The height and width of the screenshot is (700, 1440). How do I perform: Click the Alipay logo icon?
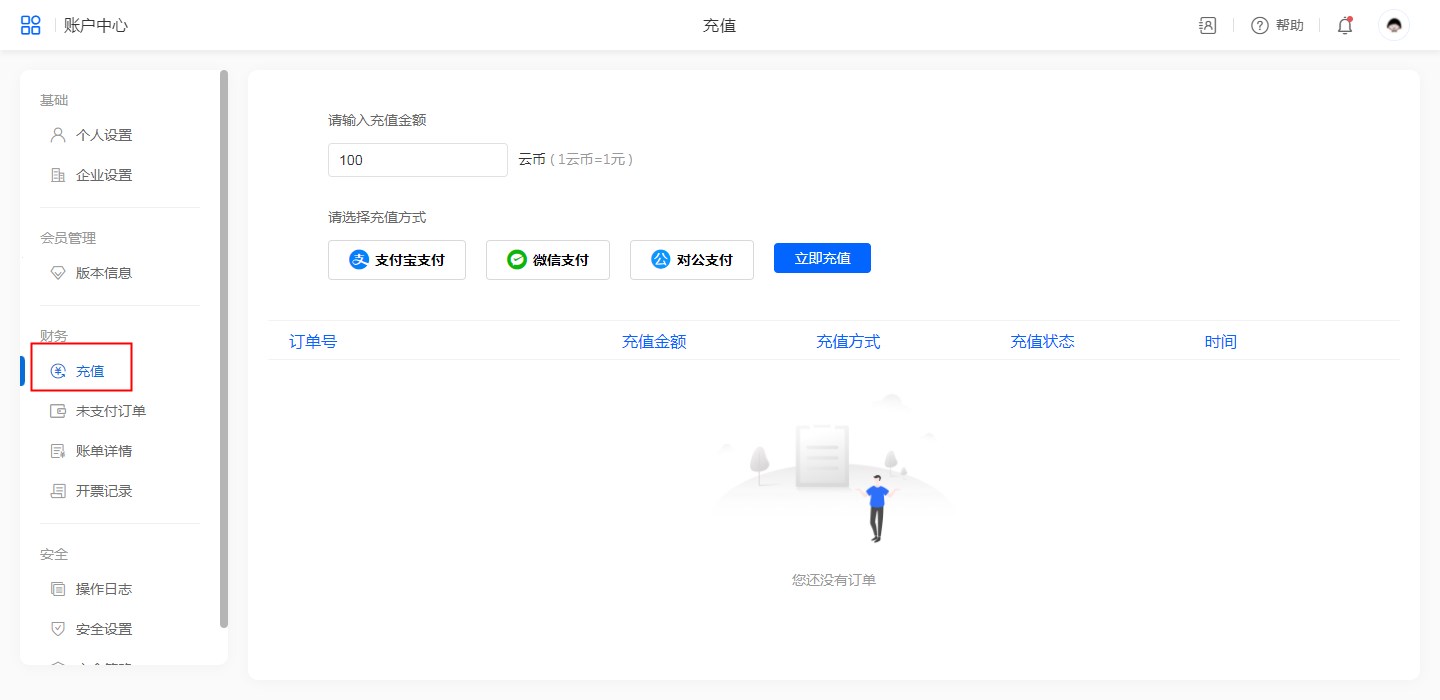point(359,260)
